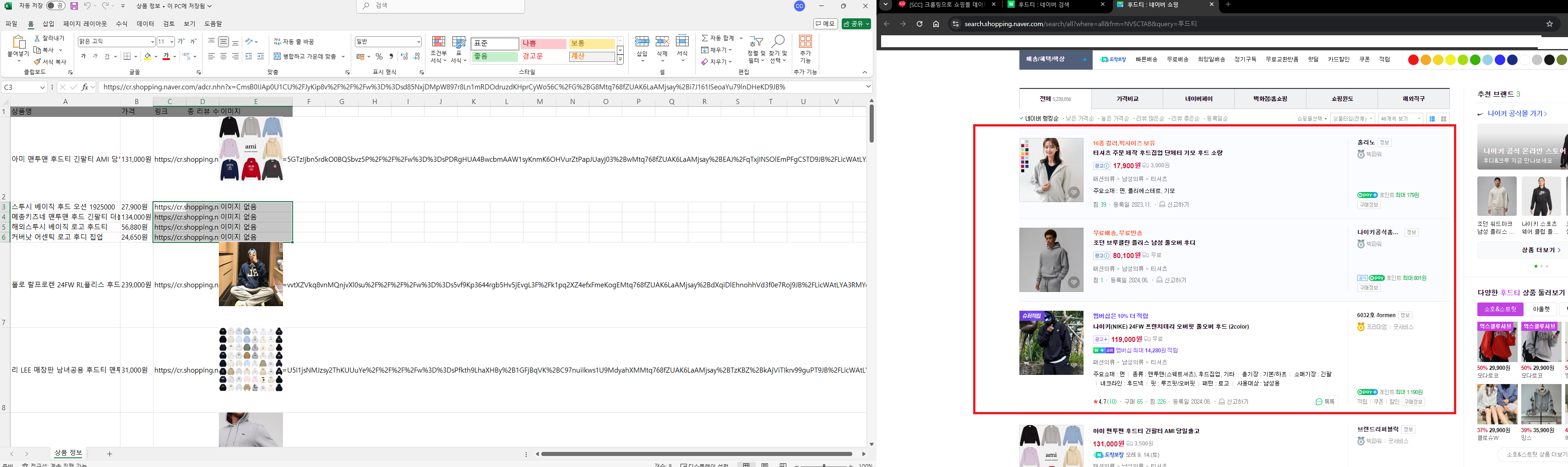Click the 무료배송 filter link
This screenshot has width=1568, height=467.
[x=1177, y=60]
